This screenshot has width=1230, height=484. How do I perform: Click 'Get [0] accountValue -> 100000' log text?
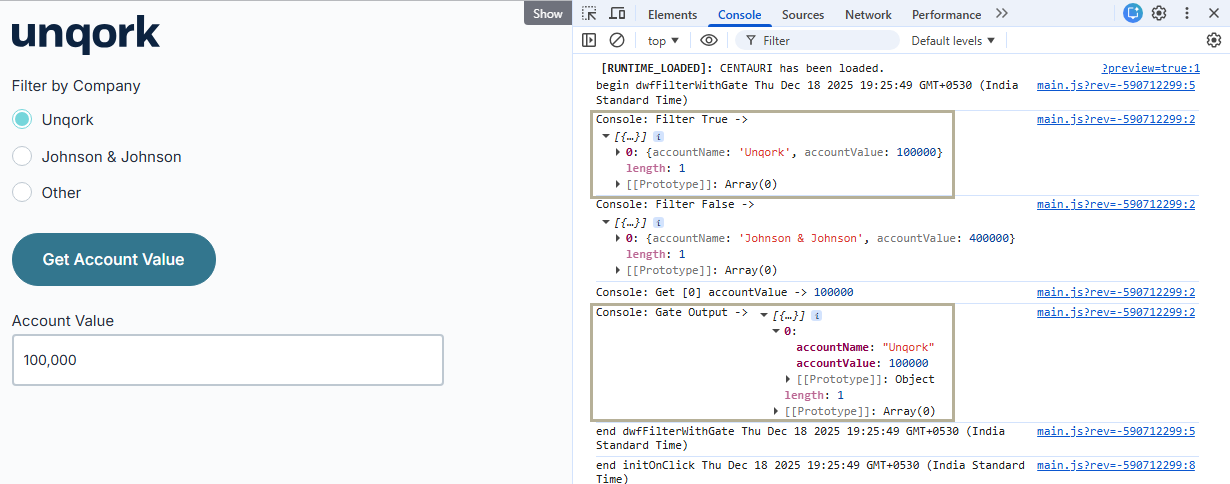click(725, 292)
